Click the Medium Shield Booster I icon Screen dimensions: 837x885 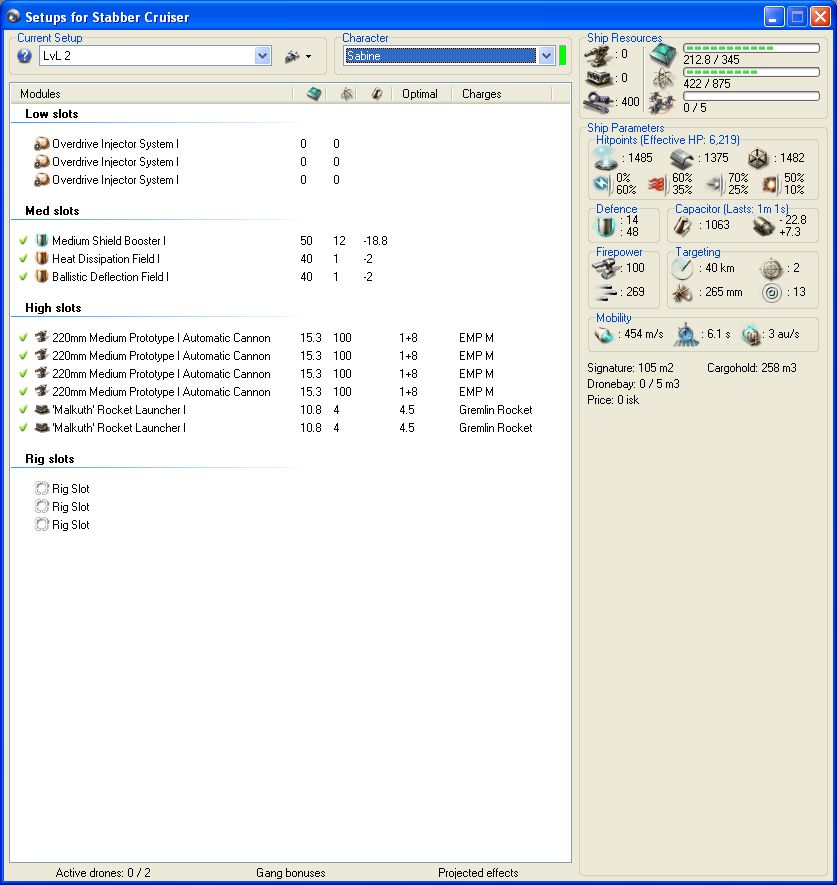(x=41, y=240)
